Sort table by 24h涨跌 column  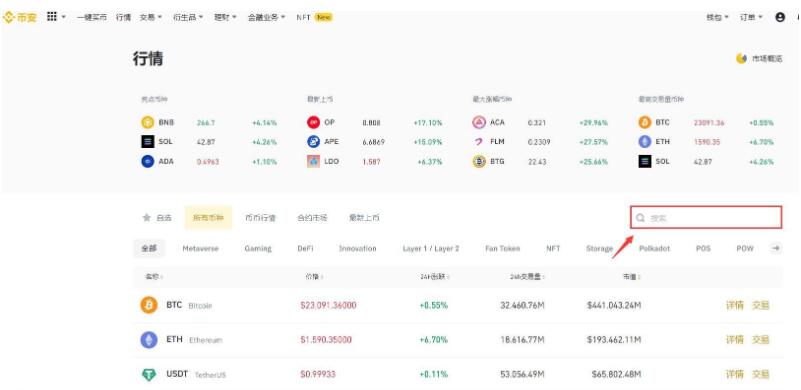coord(434,277)
